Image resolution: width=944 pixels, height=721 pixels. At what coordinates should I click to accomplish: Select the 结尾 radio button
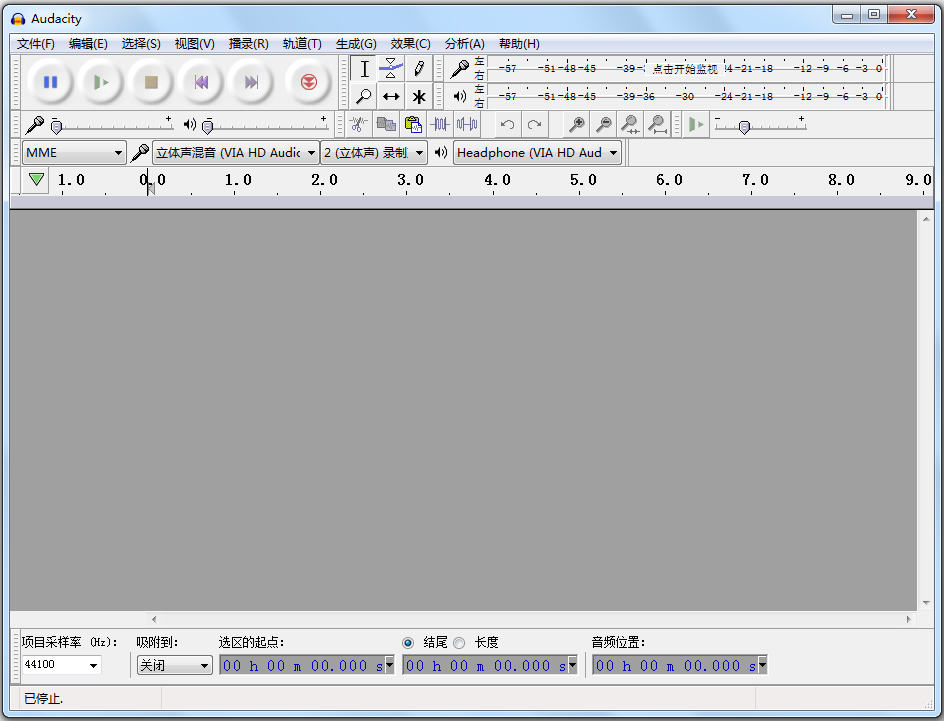click(408, 643)
